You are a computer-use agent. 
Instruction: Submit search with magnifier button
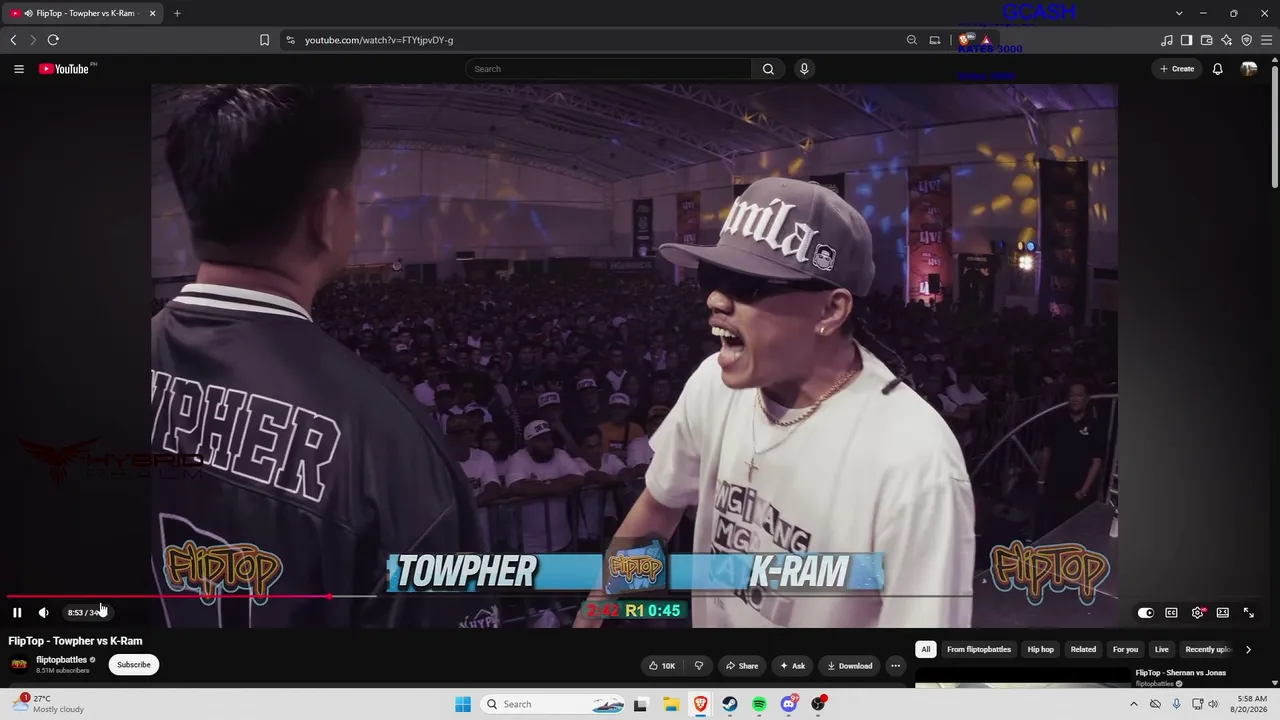click(x=768, y=69)
